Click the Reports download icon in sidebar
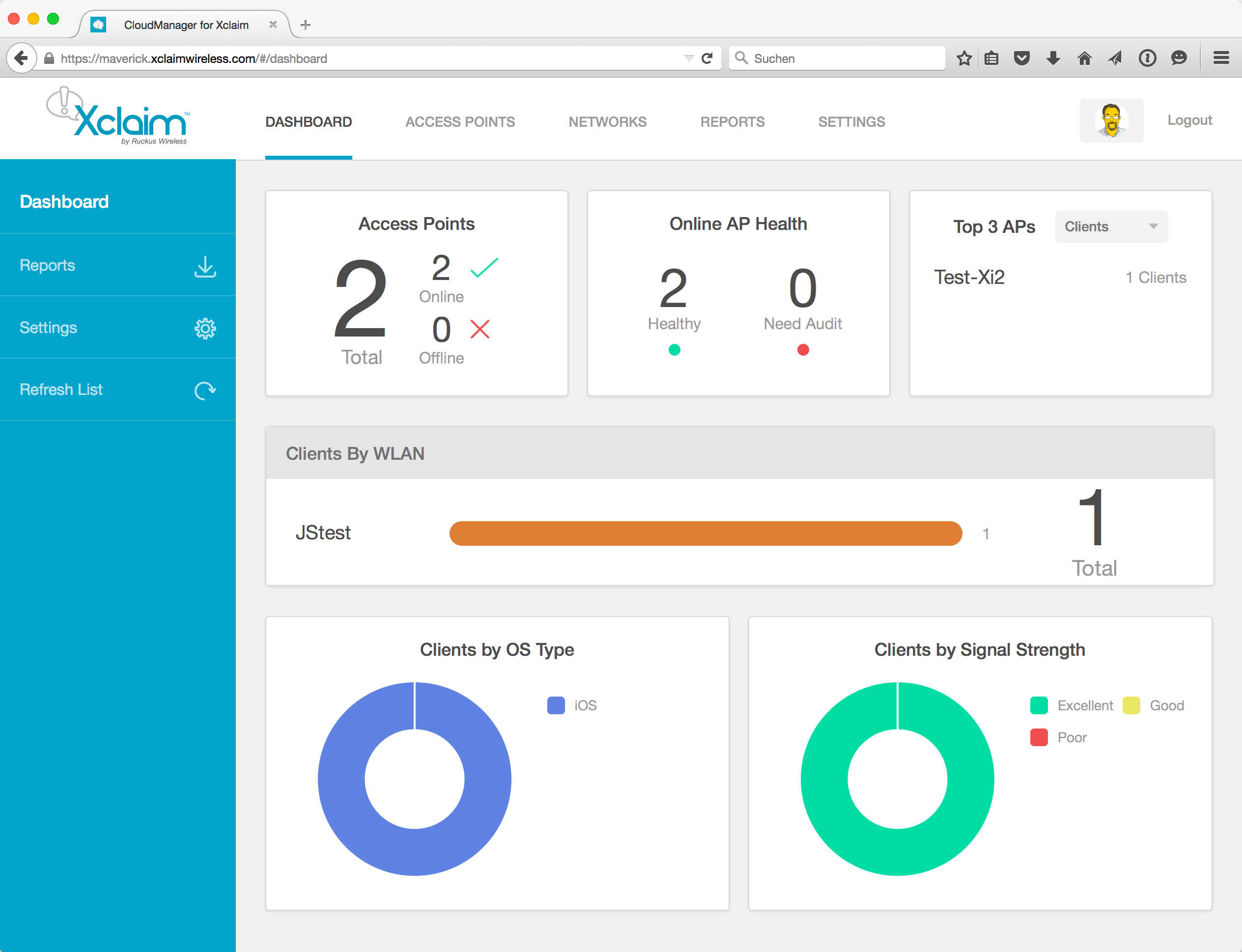The width and height of the screenshot is (1242, 952). (205, 267)
